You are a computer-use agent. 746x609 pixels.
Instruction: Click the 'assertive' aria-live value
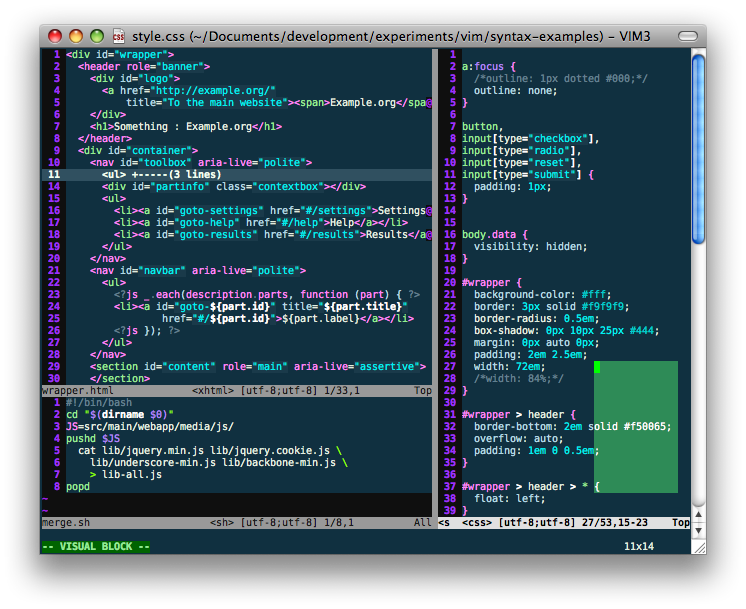click(387, 367)
